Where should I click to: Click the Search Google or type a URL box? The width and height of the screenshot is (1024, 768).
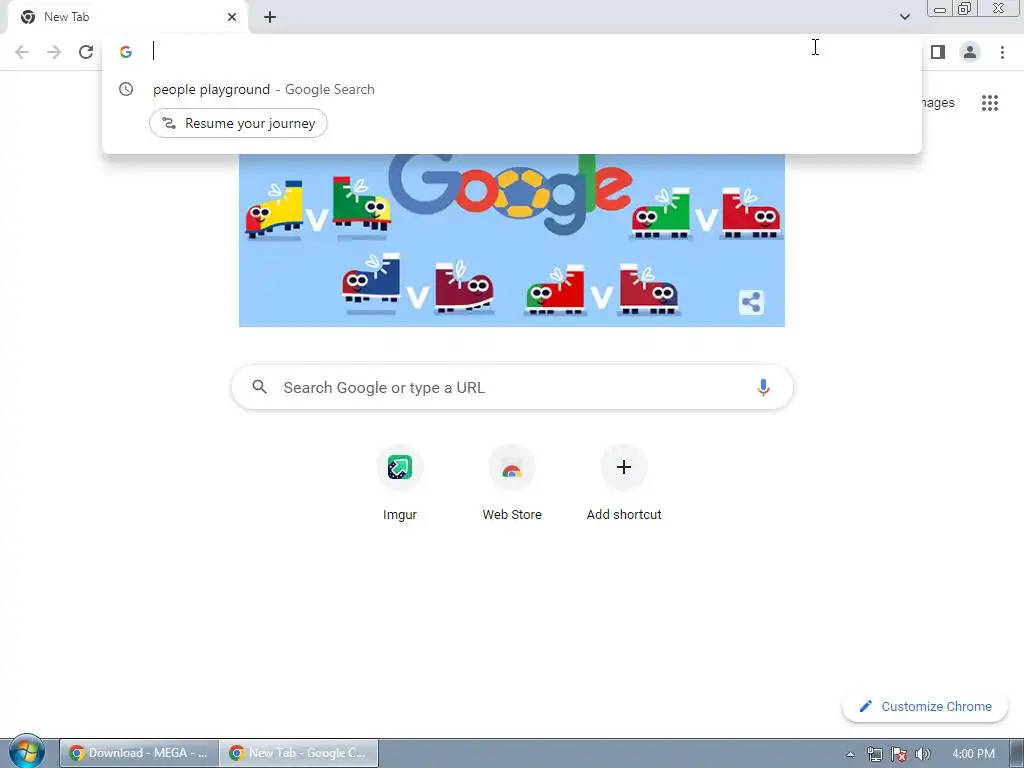point(512,387)
